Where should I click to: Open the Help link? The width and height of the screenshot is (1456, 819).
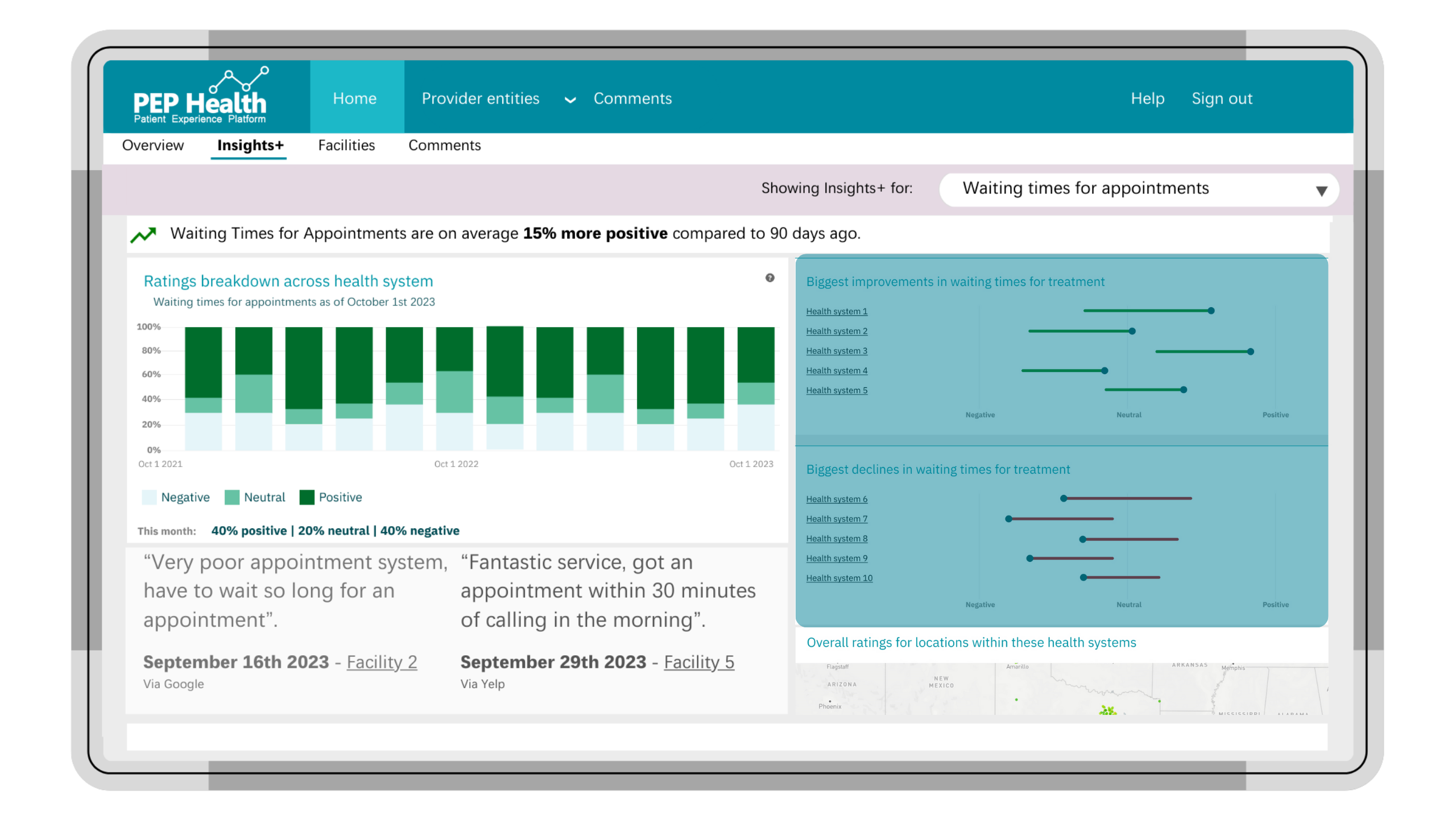click(1147, 98)
